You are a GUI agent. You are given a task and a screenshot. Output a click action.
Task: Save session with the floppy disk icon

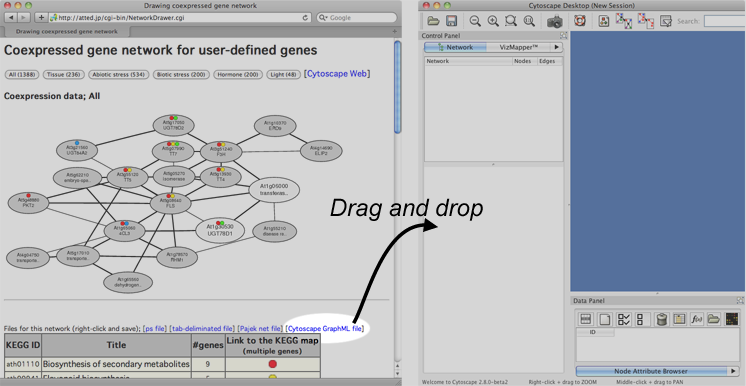point(452,21)
